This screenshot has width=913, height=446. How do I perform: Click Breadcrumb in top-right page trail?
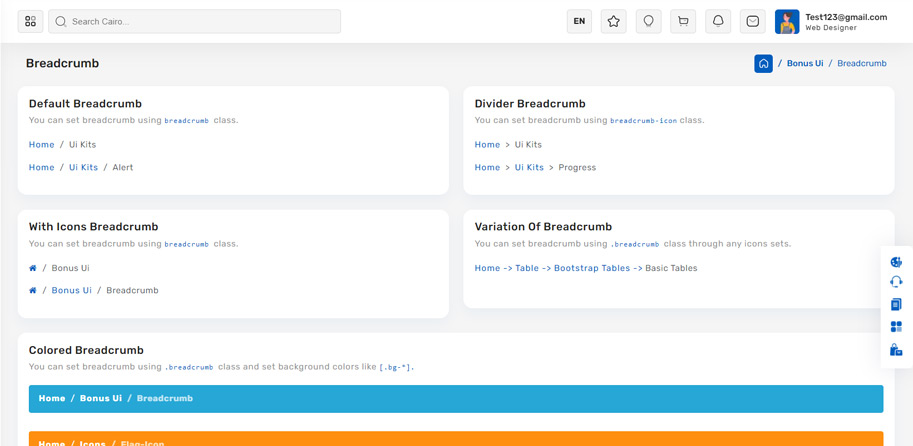click(862, 63)
